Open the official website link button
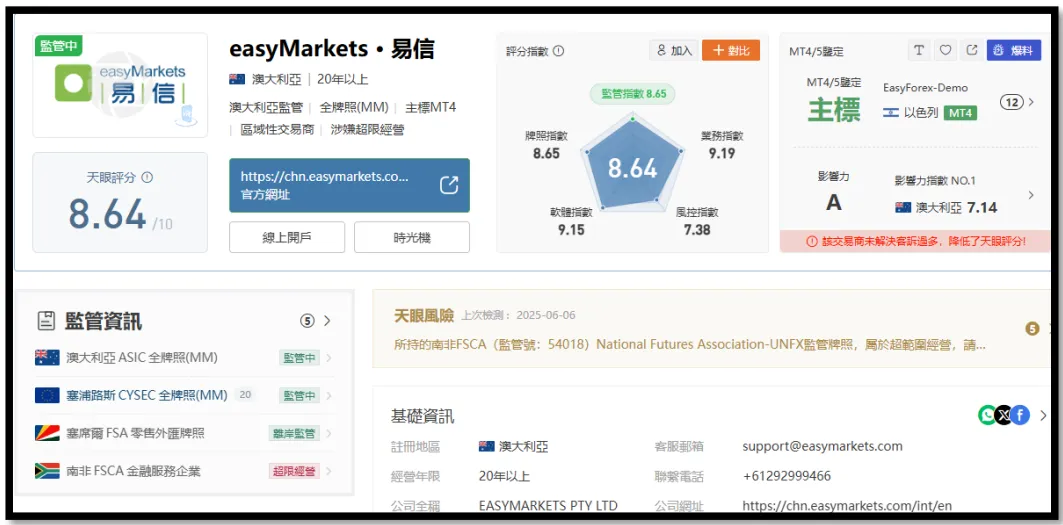The height and width of the screenshot is (525, 1063). [349, 185]
